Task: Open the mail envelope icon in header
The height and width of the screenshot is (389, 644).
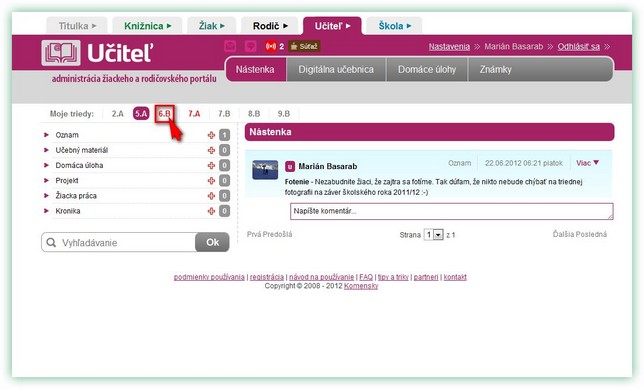Action: coord(230,46)
